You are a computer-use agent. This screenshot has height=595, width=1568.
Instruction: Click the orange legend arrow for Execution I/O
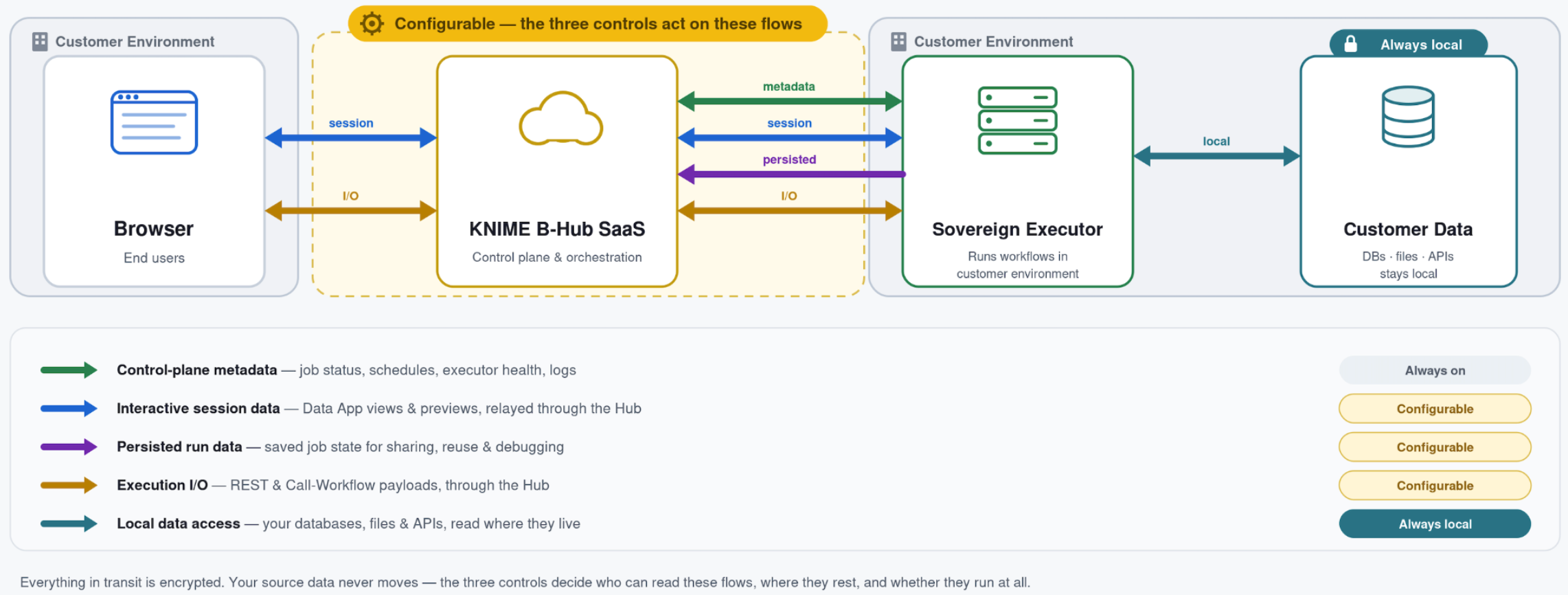(69, 486)
